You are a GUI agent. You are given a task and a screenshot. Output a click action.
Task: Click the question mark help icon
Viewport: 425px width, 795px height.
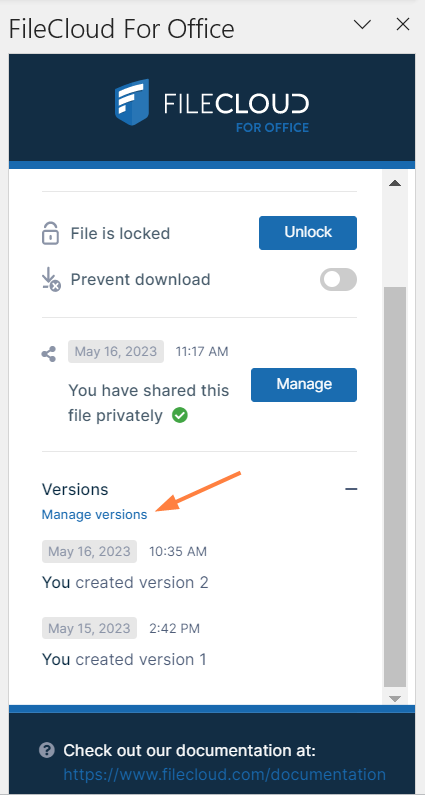[47, 750]
